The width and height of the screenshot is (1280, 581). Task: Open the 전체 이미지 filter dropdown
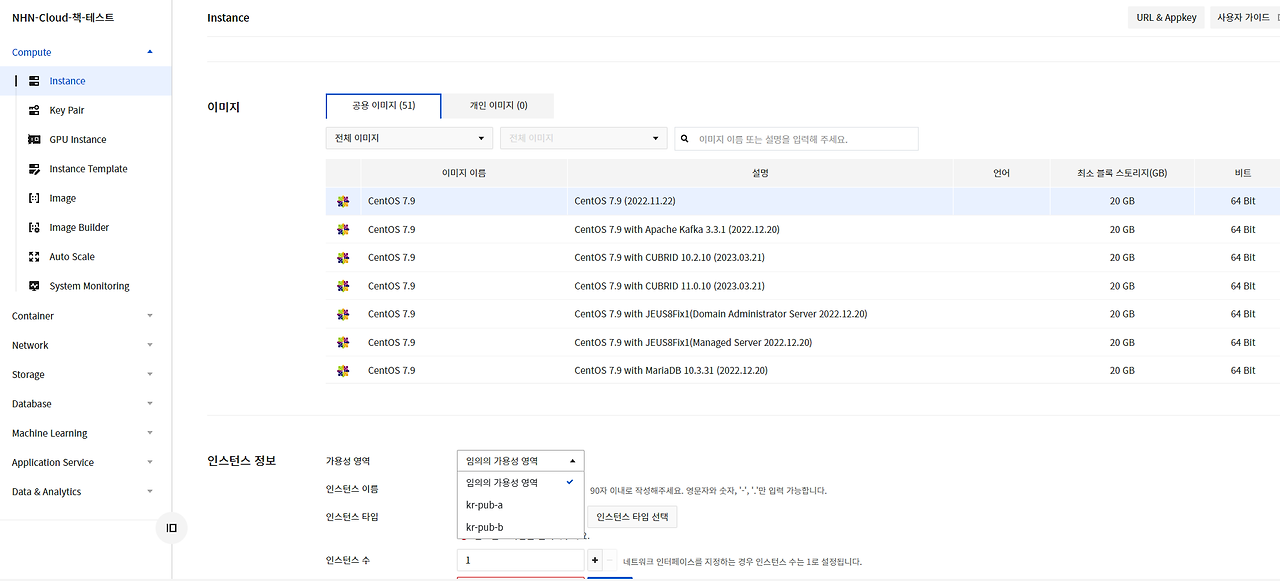tap(408, 138)
